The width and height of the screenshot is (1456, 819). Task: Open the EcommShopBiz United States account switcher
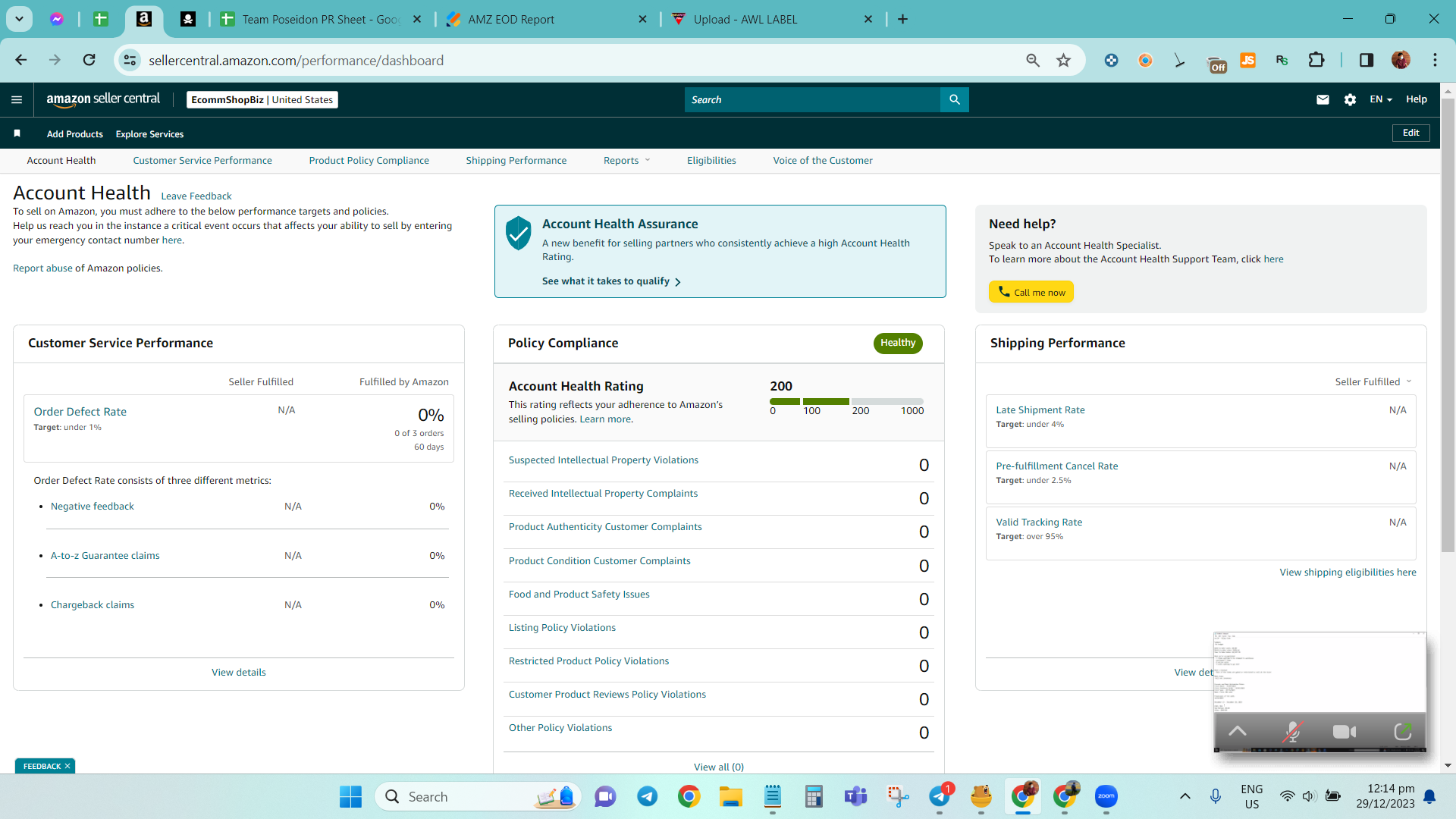click(x=262, y=99)
